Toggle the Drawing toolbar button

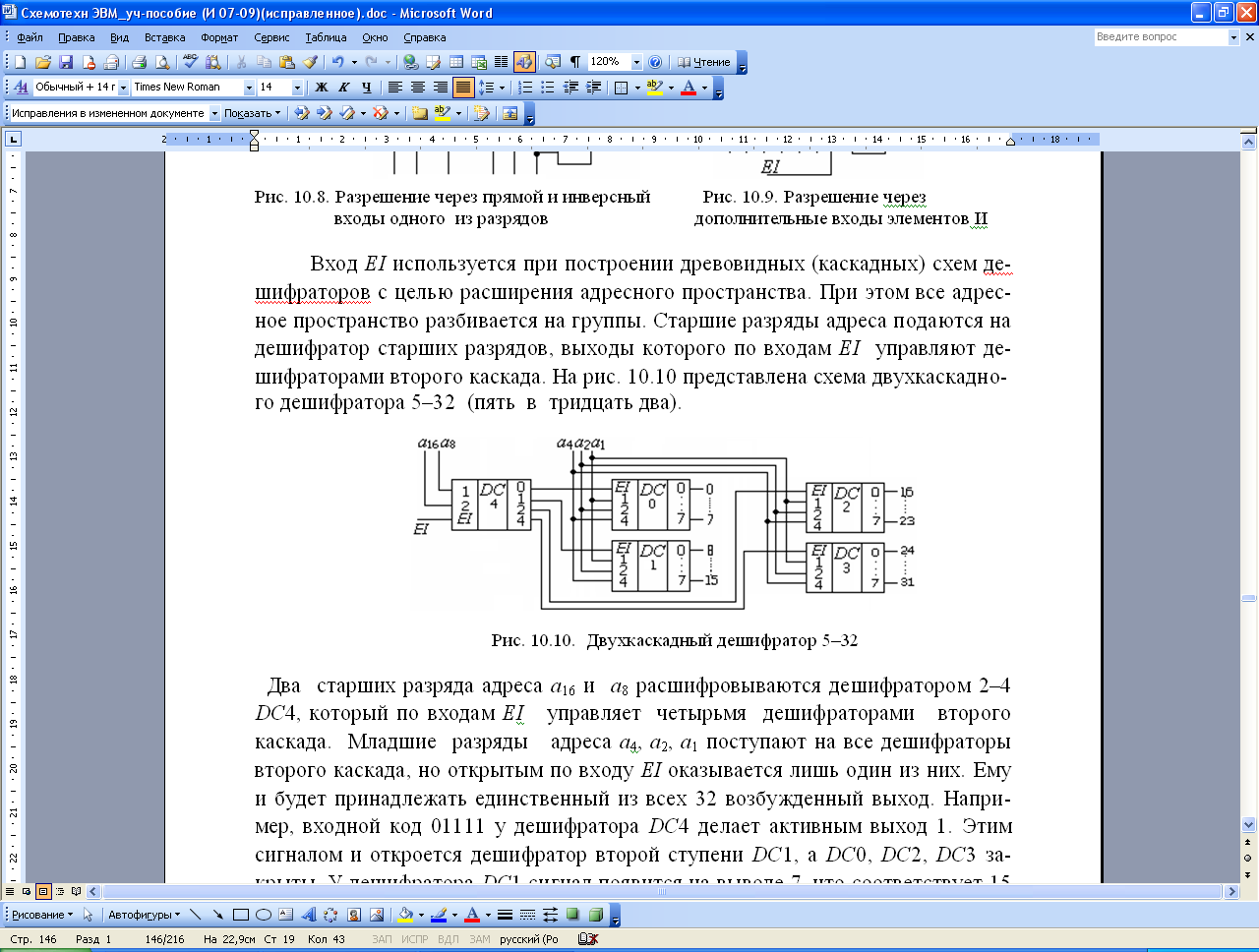click(524, 62)
